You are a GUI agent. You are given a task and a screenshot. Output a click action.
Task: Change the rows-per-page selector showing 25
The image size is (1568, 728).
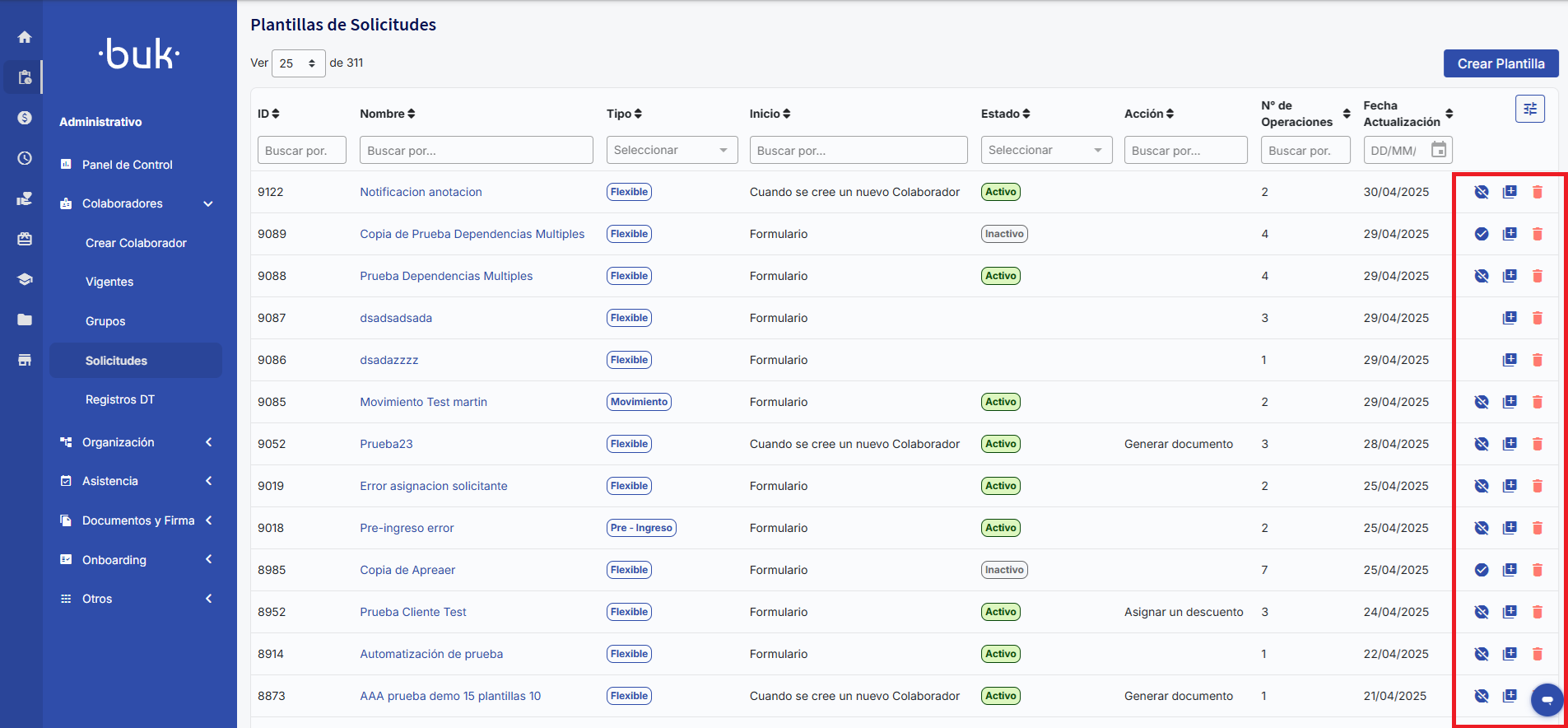click(x=298, y=63)
